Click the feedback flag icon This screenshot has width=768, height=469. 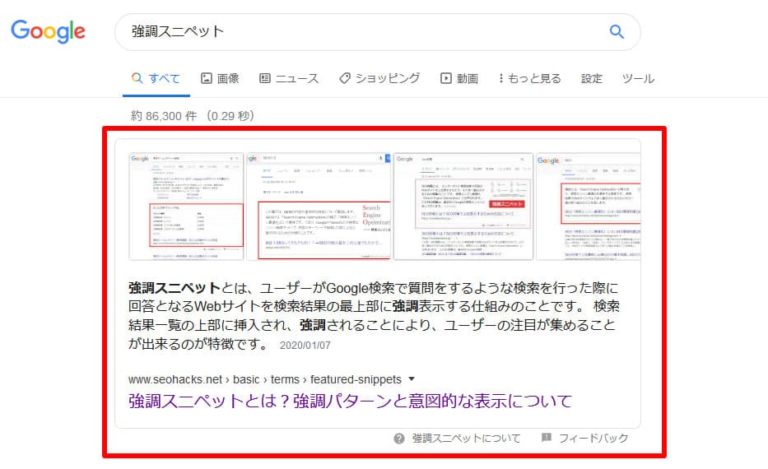pos(546,438)
